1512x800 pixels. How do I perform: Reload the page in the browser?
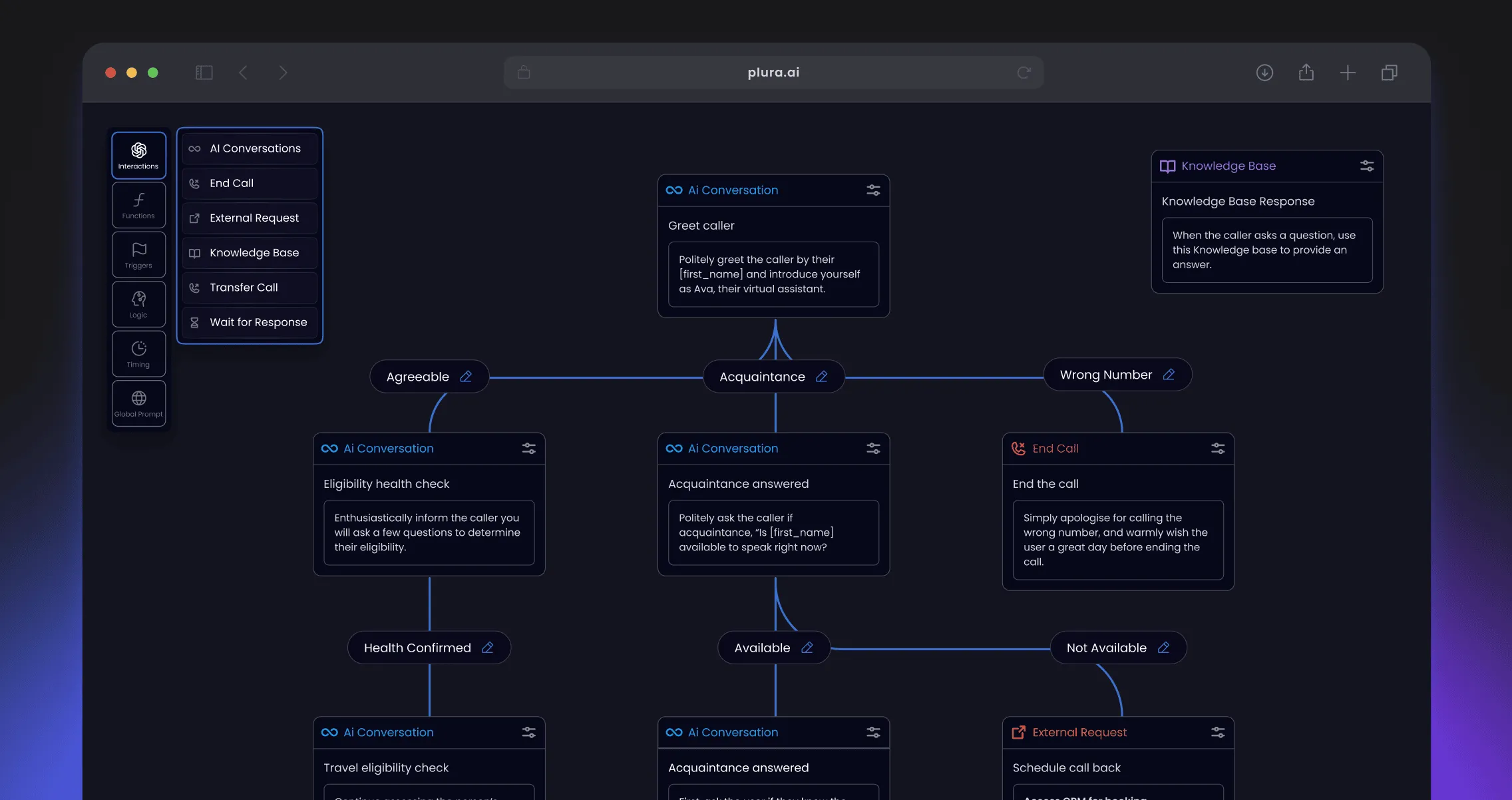point(1024,73)
